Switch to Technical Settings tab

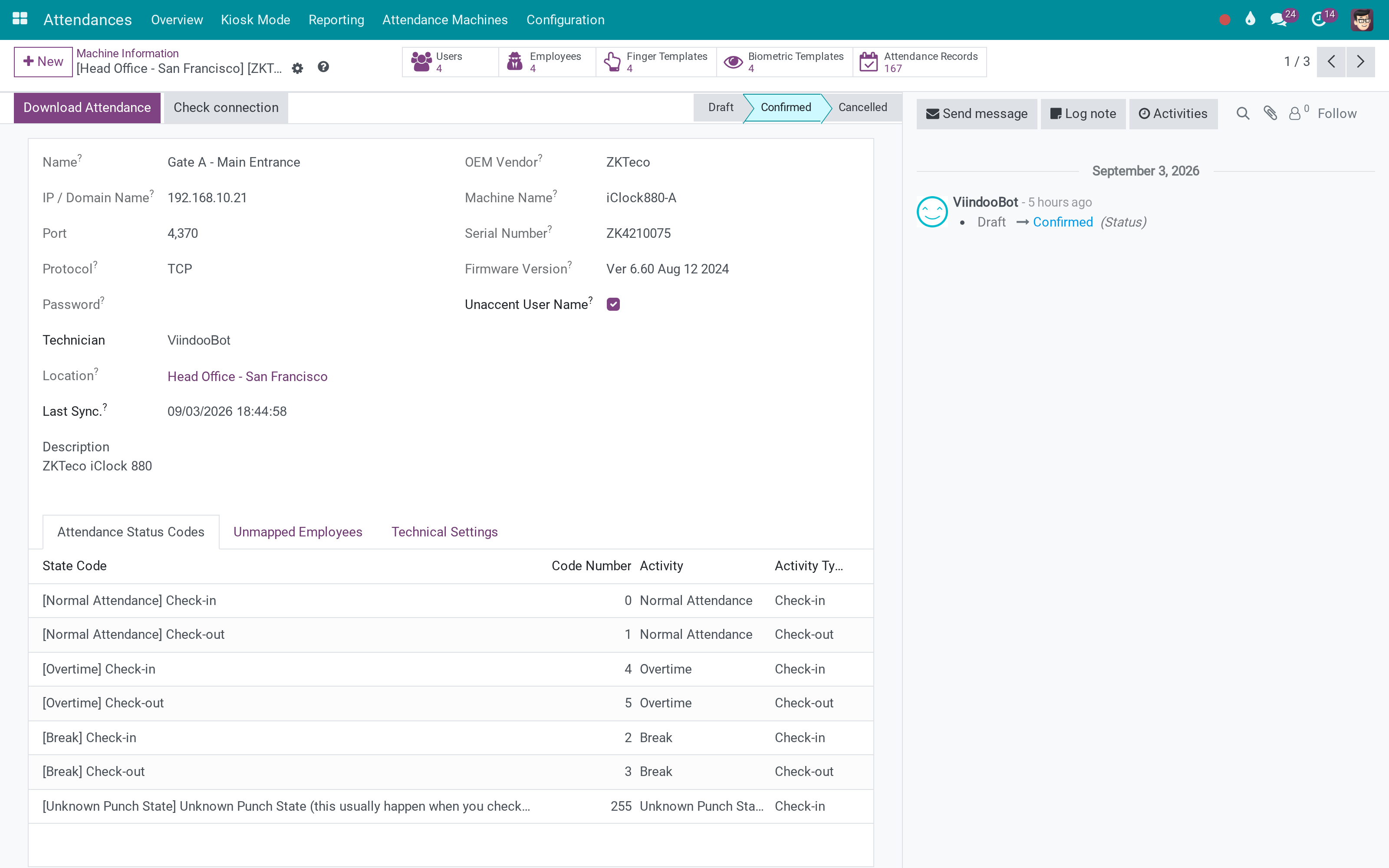tap(444, 532)
